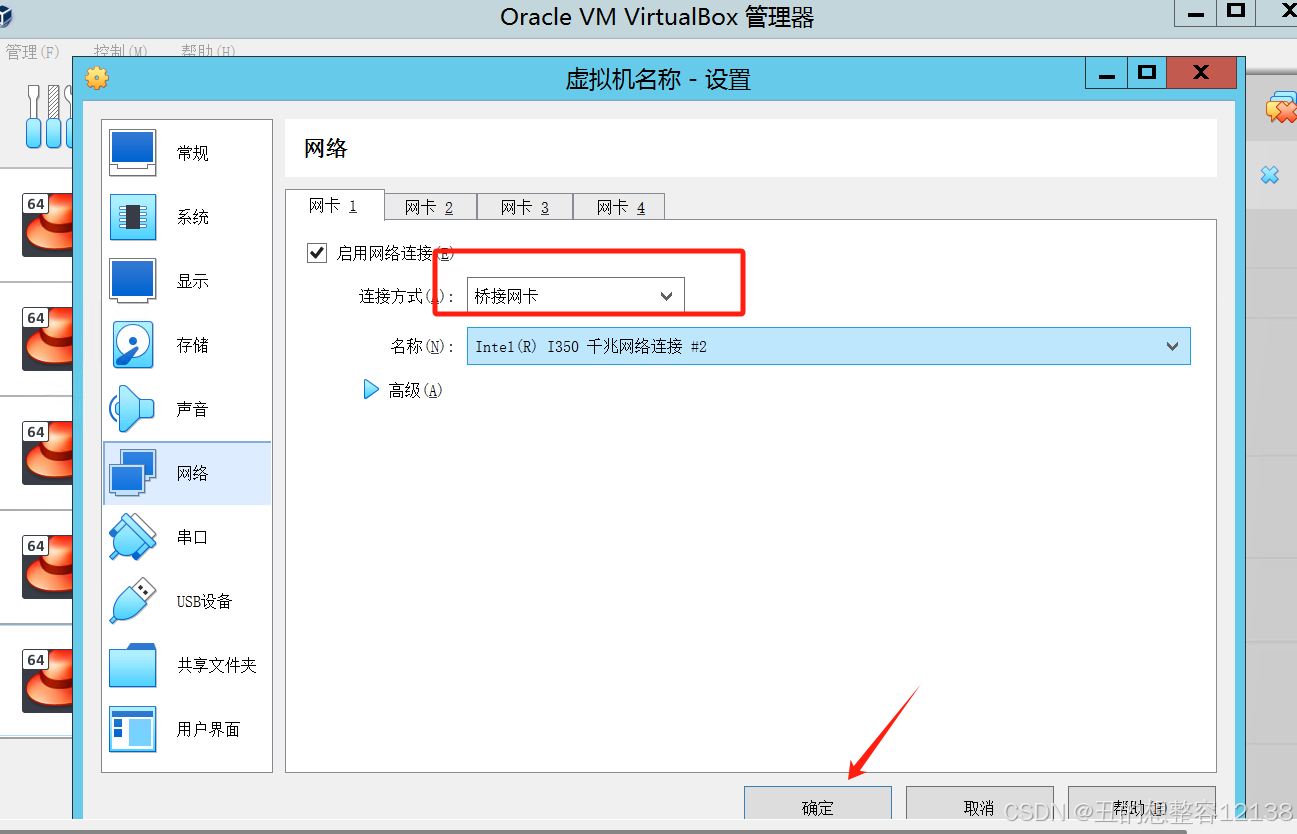Open the 串口 (Serial Ports) settings page

pos(187,537)
